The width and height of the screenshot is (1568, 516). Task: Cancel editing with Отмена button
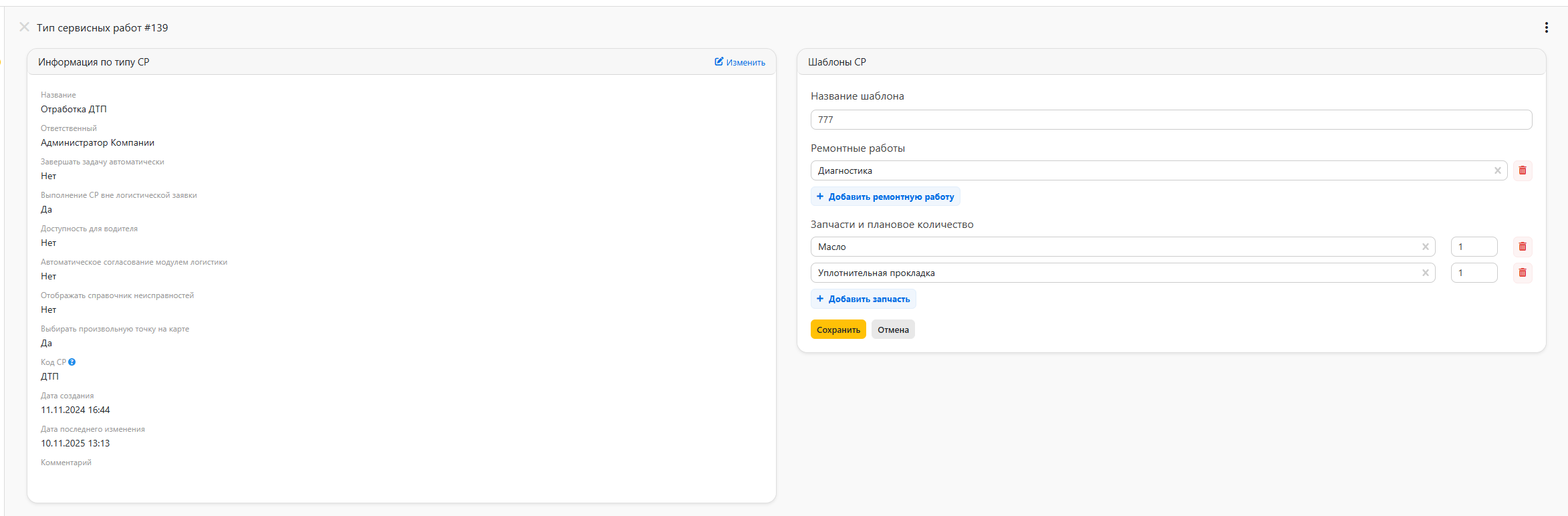pos(893,330)
